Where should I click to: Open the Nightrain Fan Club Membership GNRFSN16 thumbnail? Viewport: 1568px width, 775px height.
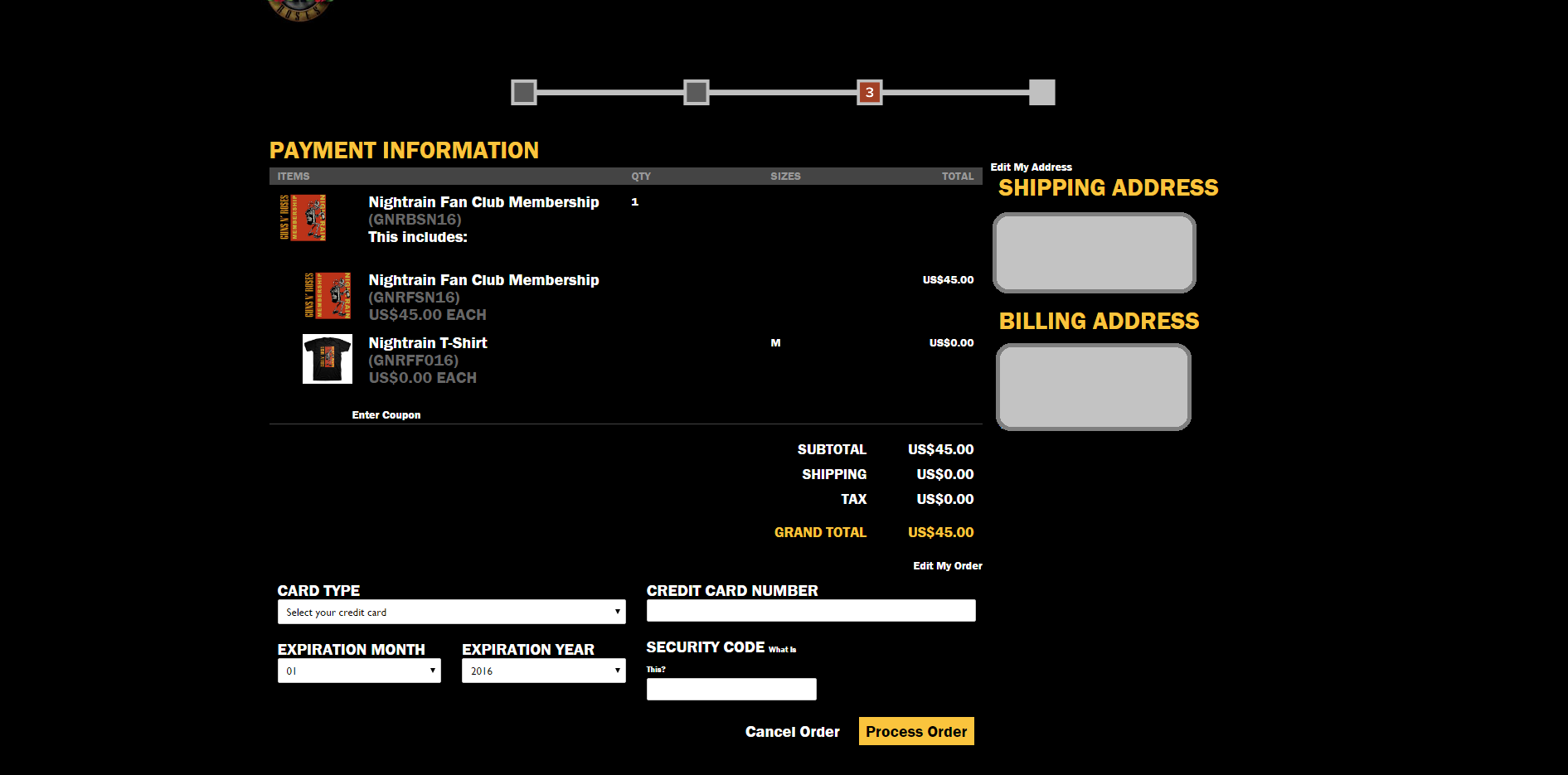point(328,296)
